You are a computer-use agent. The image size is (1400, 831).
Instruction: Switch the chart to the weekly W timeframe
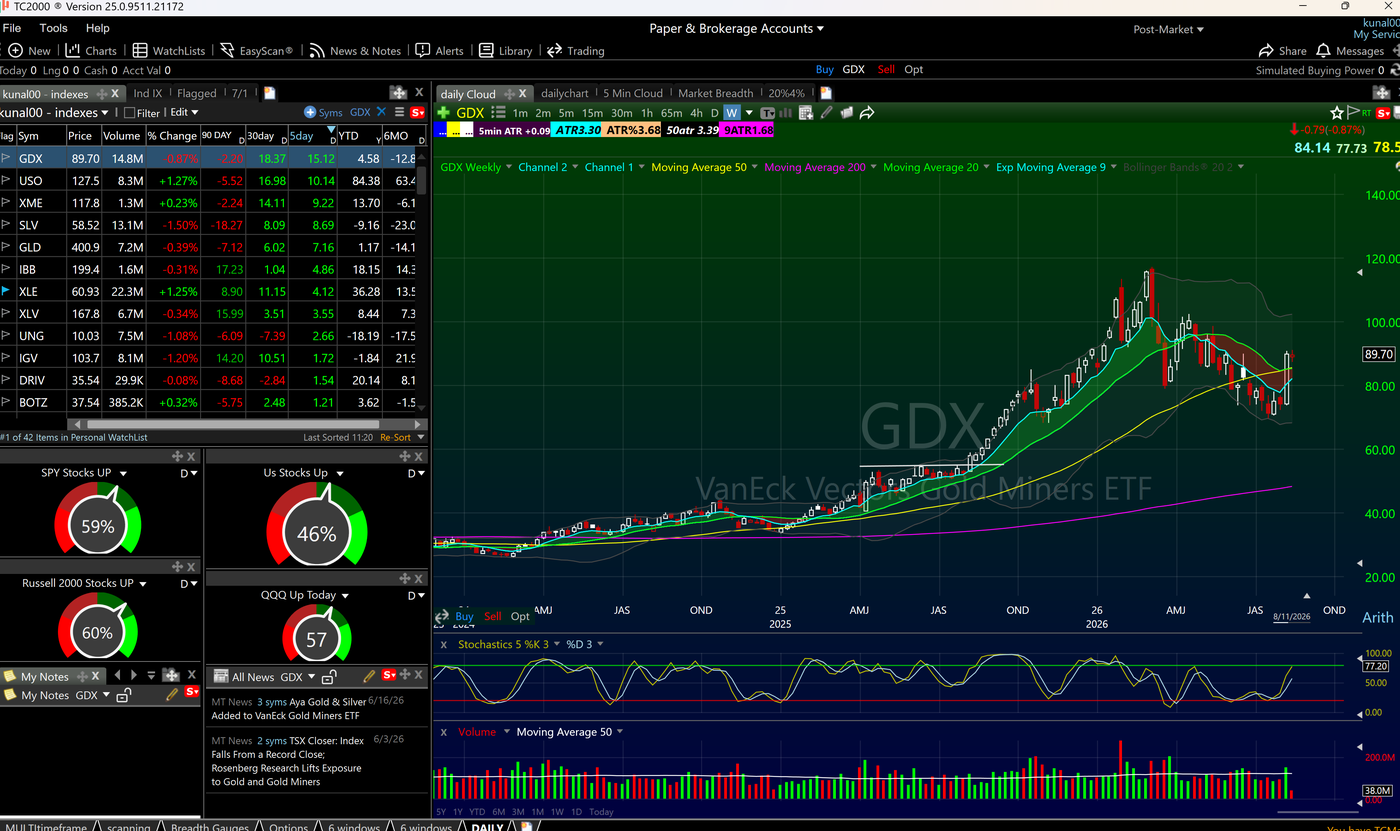tap(732, 113)
